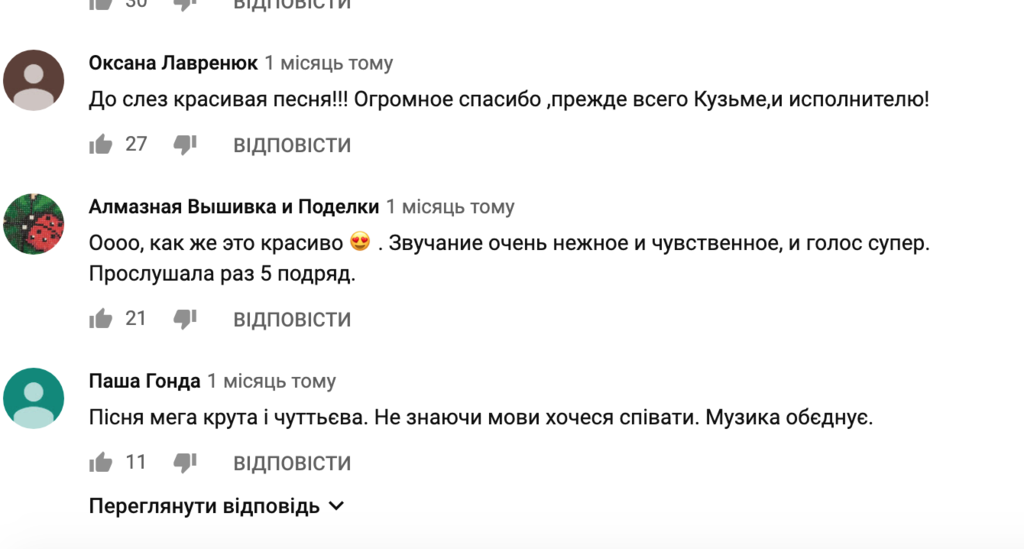Dislike Оксана Лавренюк's comment
Image resolution: width=1024 pixels, height=549 pixels.
click(185, 145)
